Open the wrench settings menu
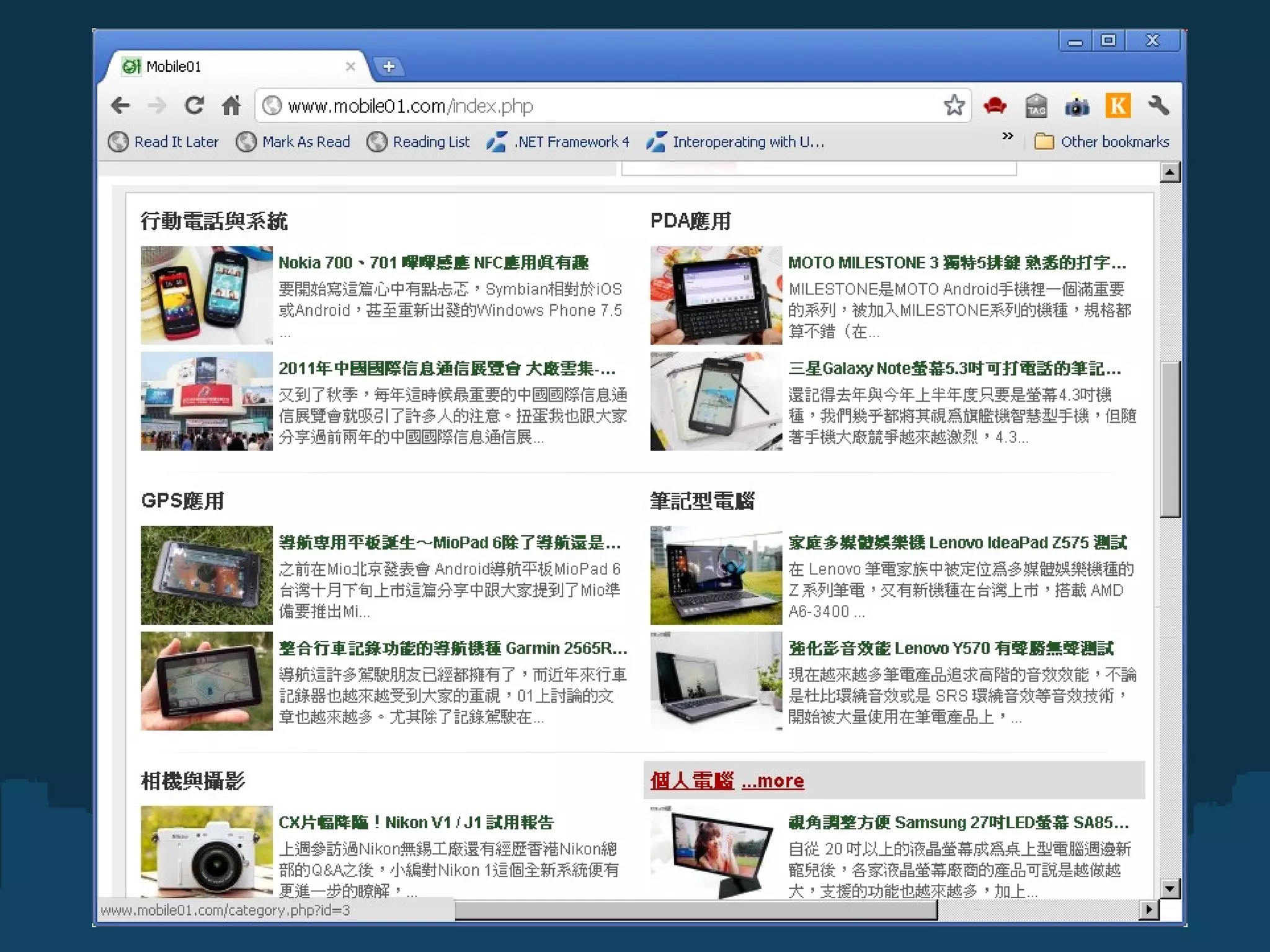Screen dimensions: 1270x952 1158,106
